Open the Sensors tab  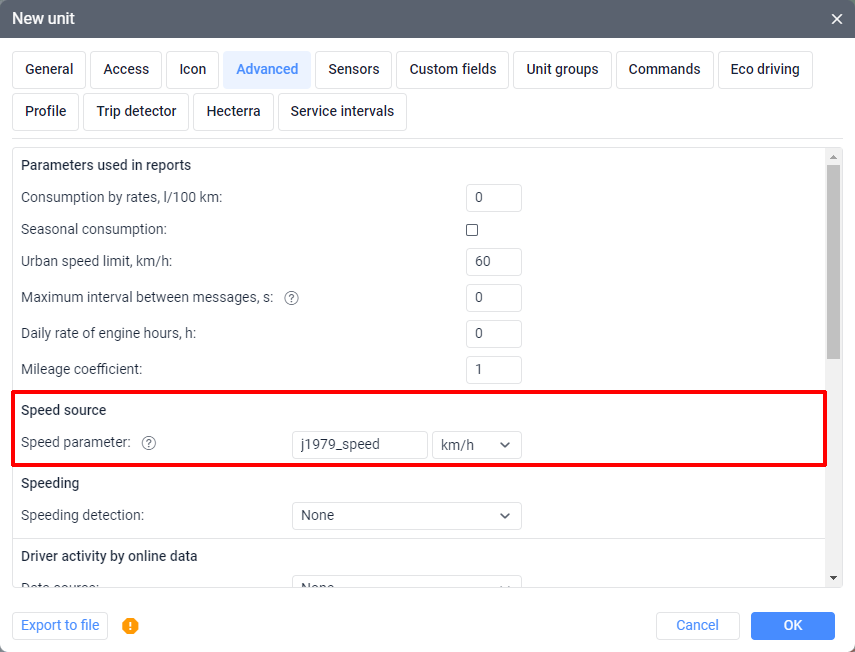coord(354,70)
